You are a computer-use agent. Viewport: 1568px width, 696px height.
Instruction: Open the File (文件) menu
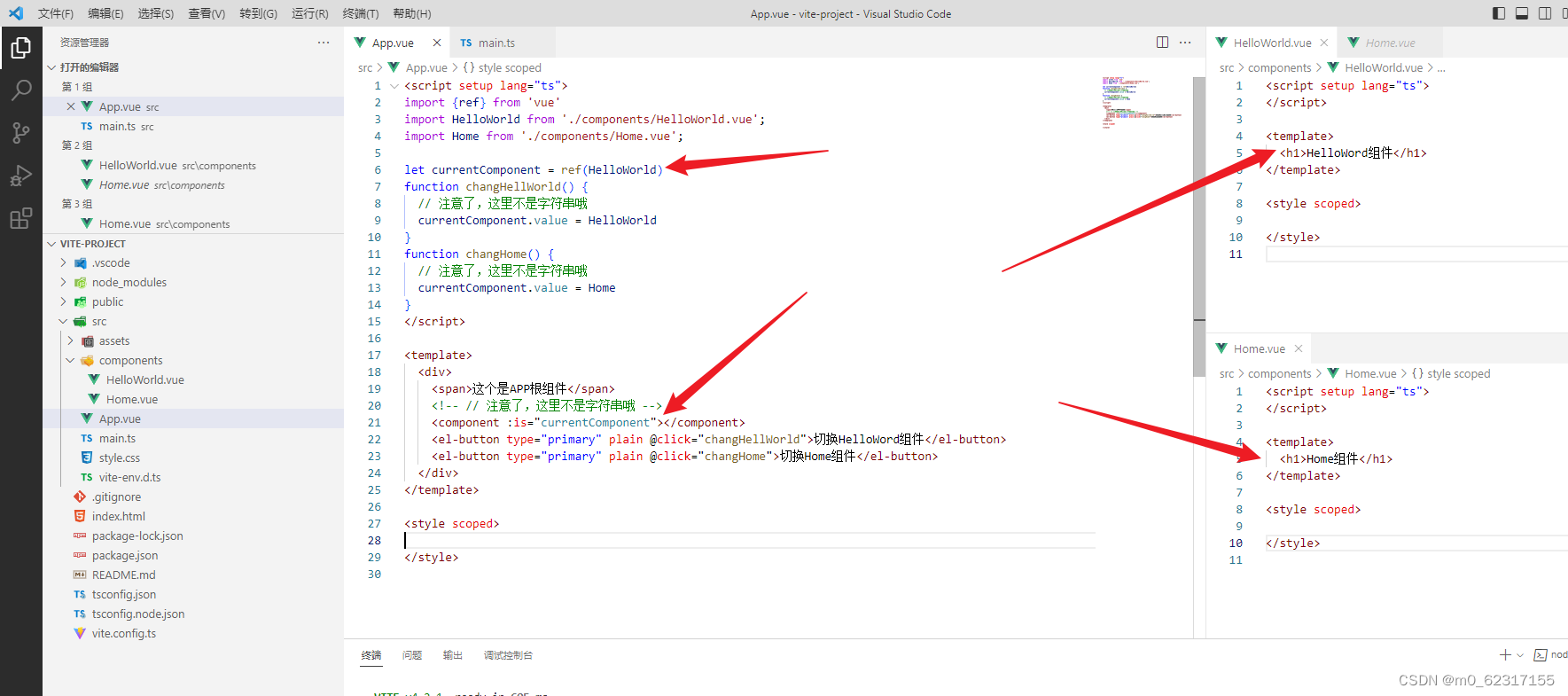pos(56,13)
